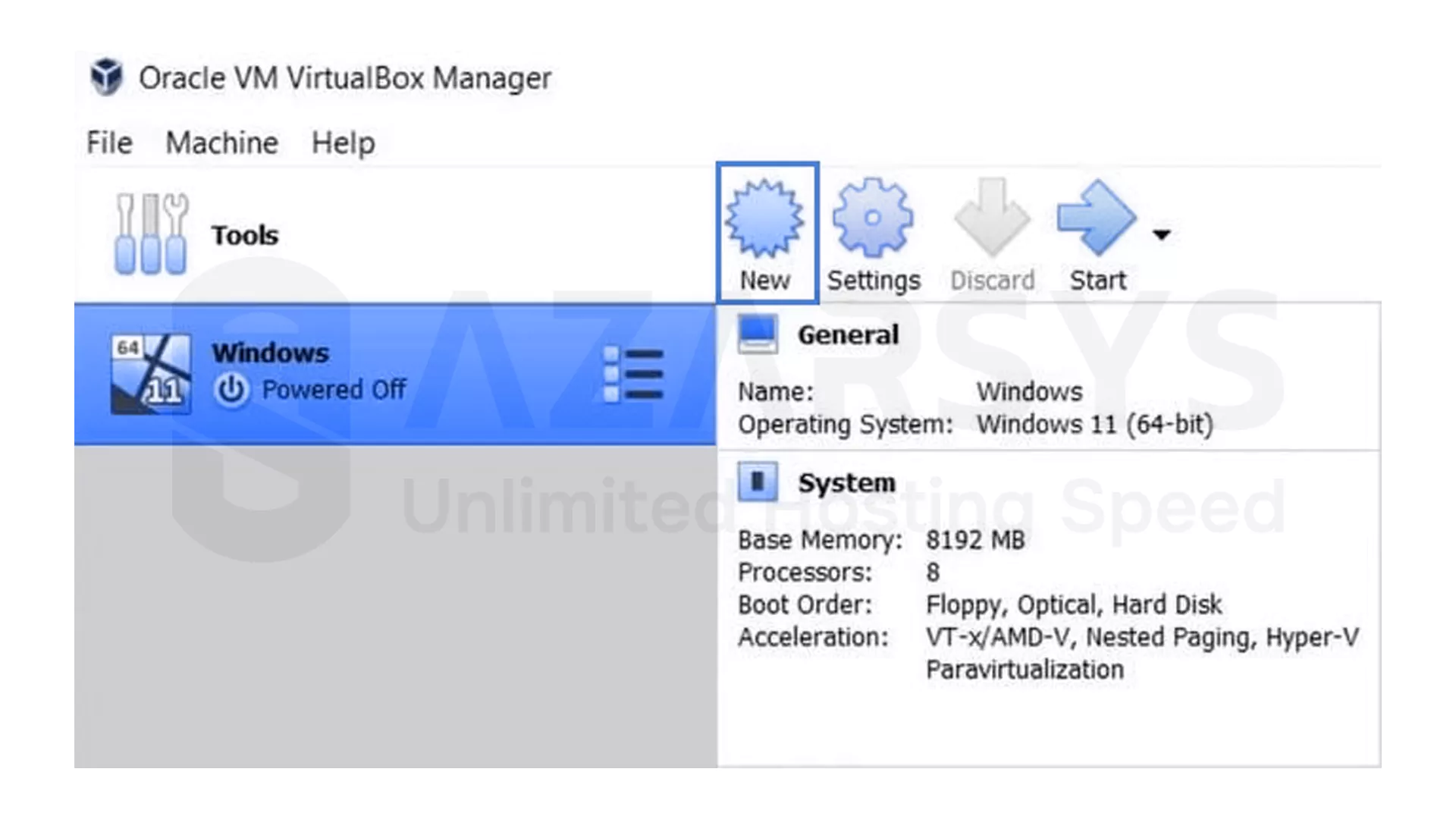Open the File menu
The height and width of the screenshot is (819, 1456).
click(x=109, y=143)
